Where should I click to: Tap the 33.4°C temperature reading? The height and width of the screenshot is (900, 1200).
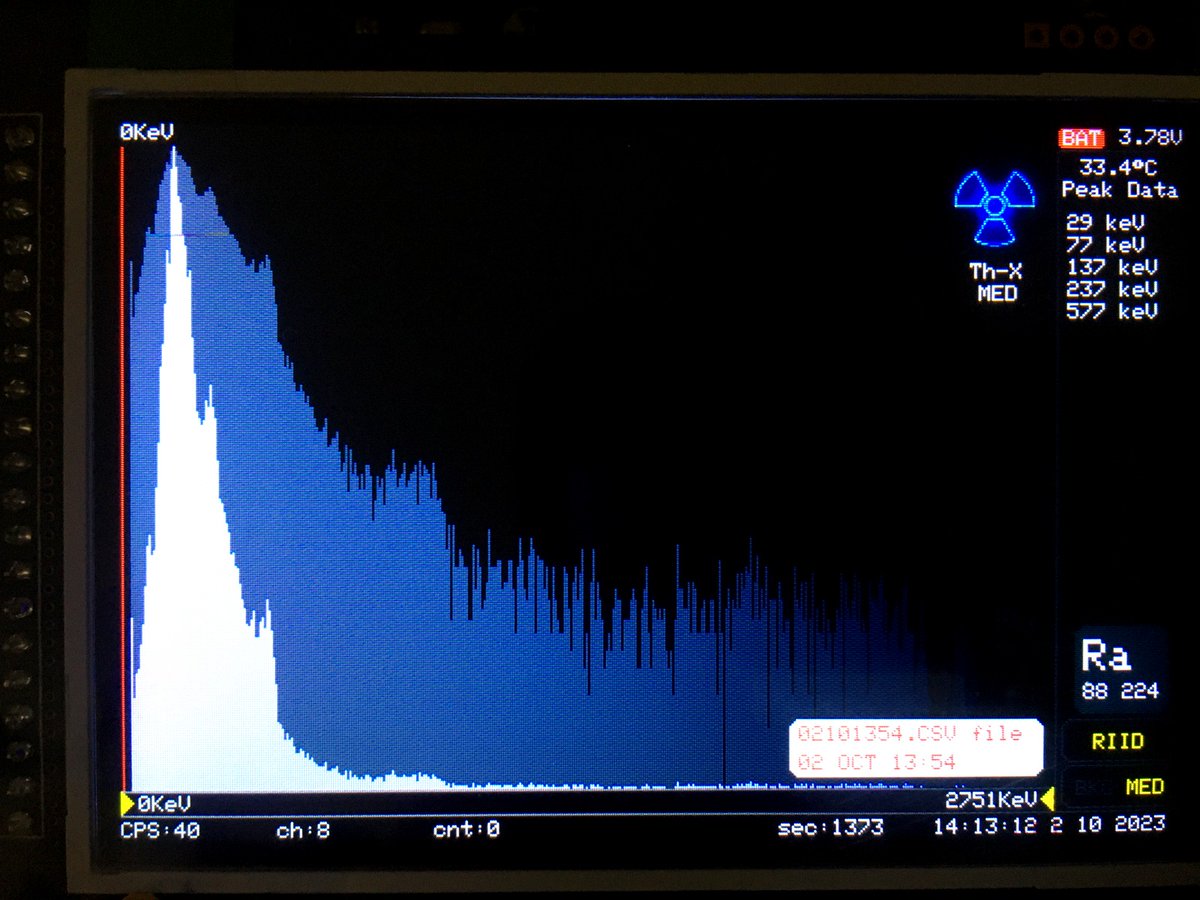1117,167
